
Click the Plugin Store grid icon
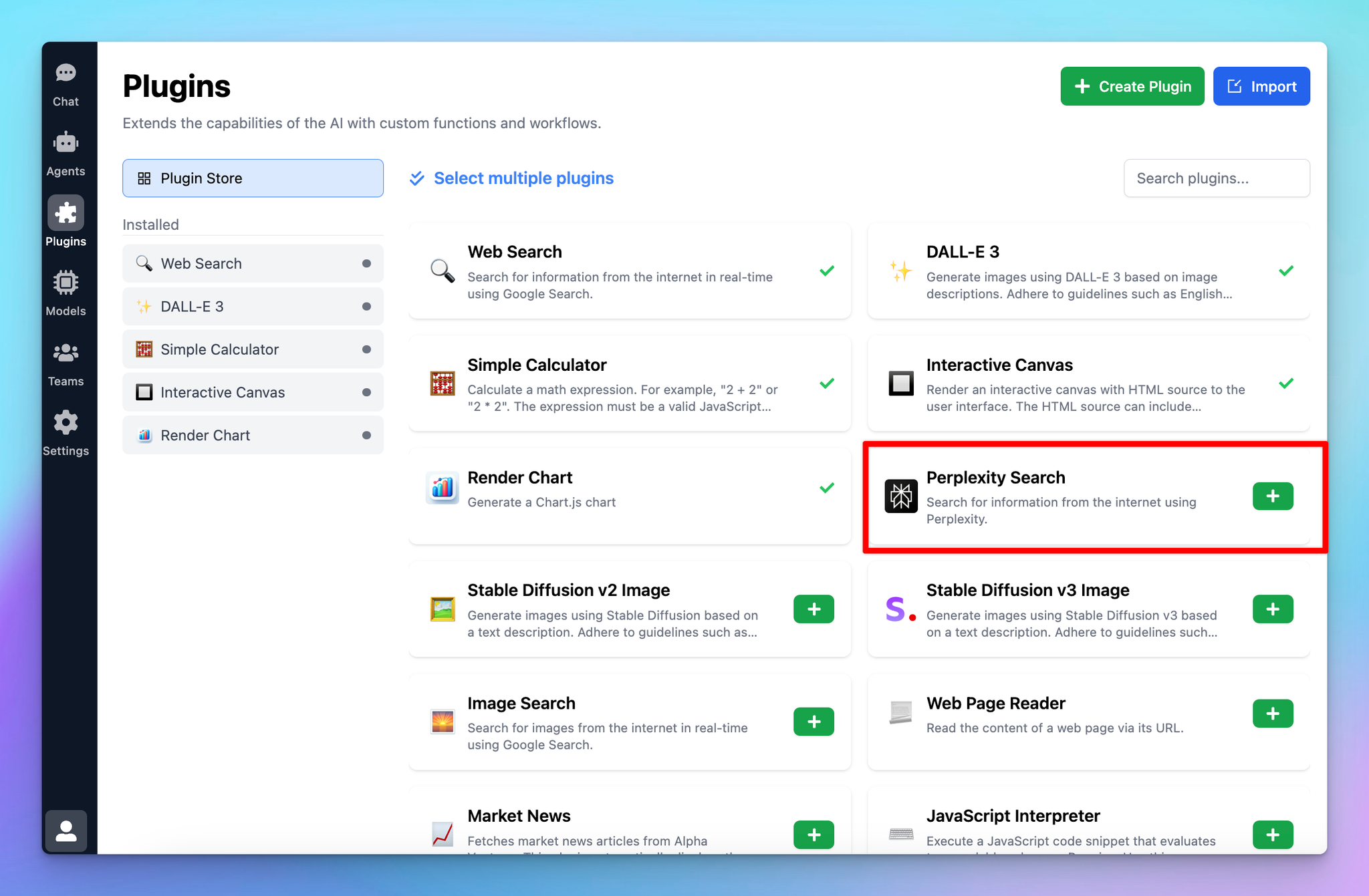pos(144,178)
